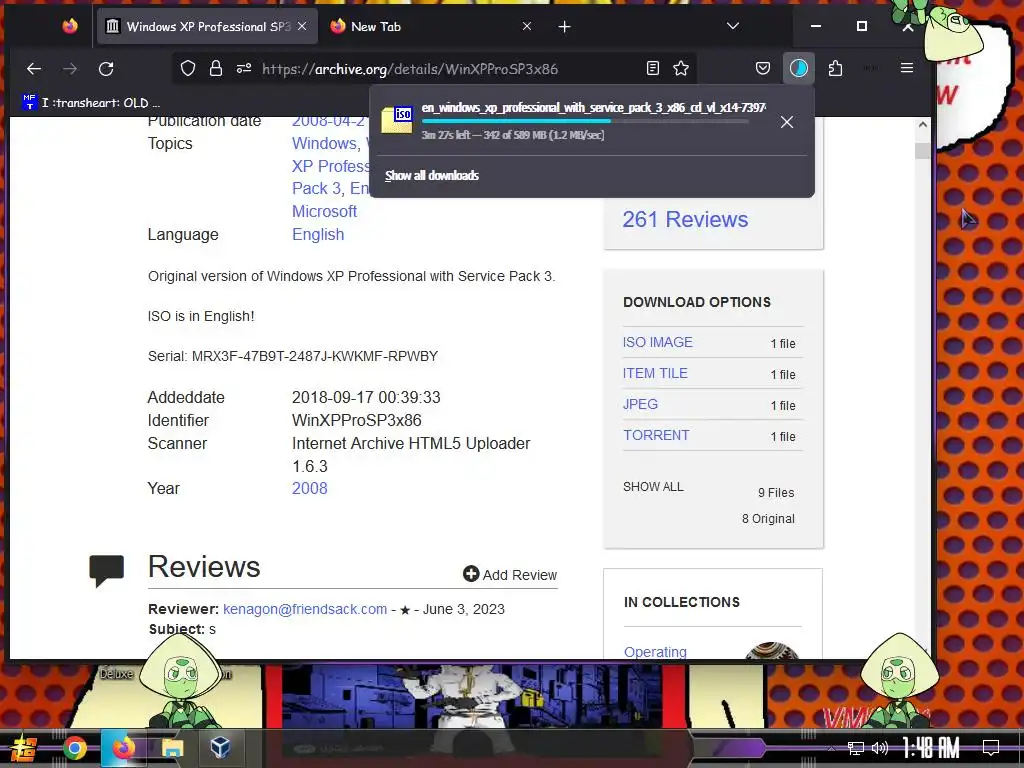Screen dimensions: 1024x768
Task: Click the Reviews speech bubble icon
Action: point(106,570)
